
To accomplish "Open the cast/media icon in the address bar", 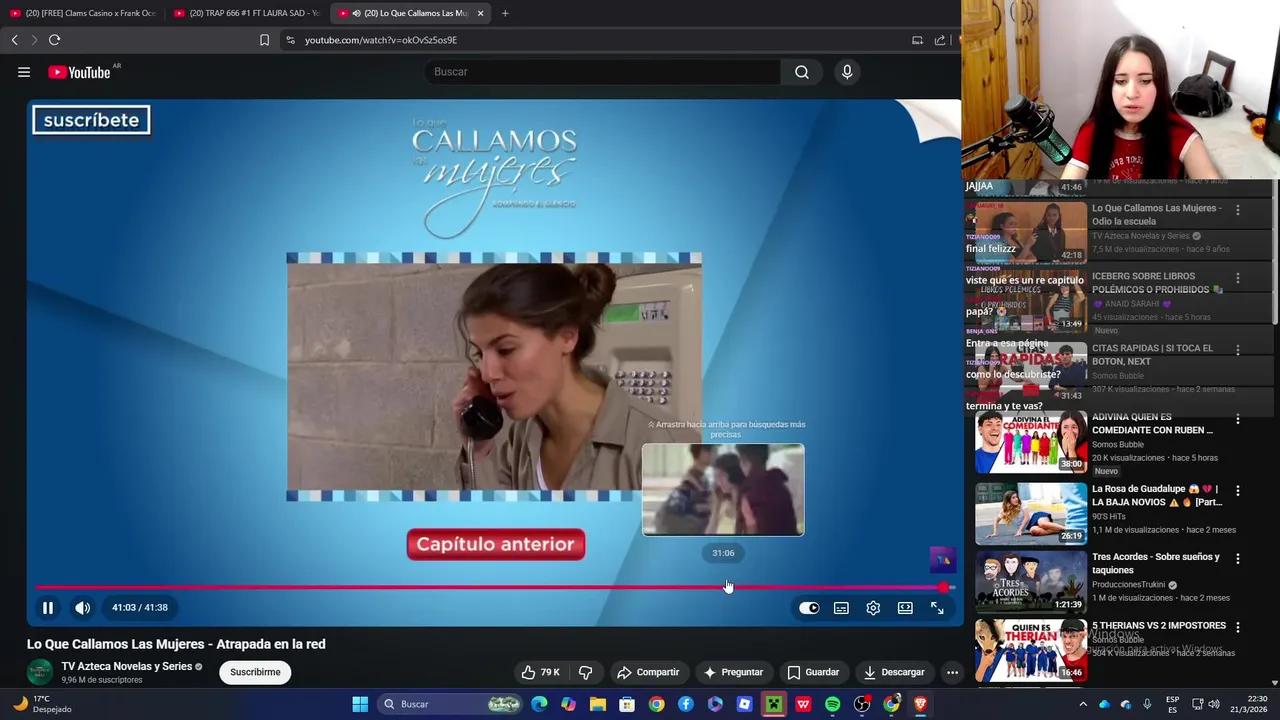I will [x=917, y=40].
